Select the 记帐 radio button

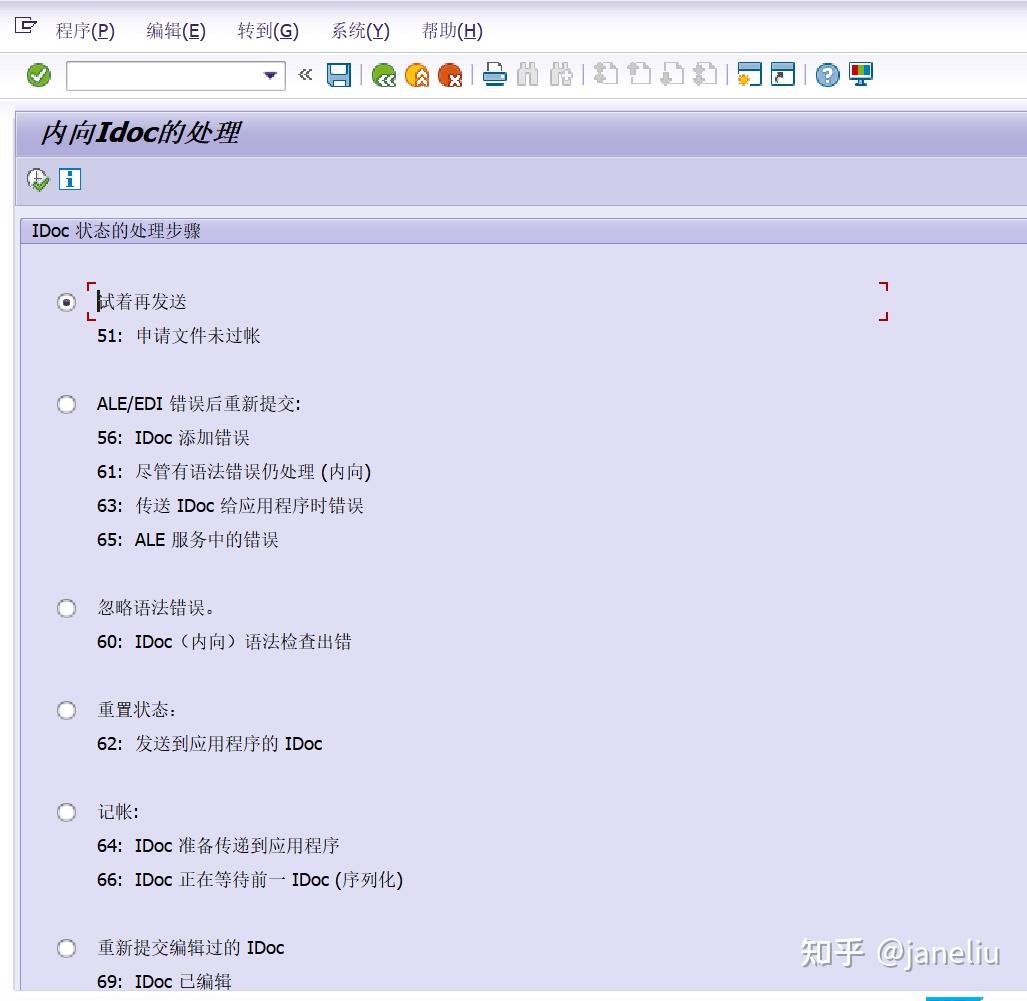pos(66,812)
